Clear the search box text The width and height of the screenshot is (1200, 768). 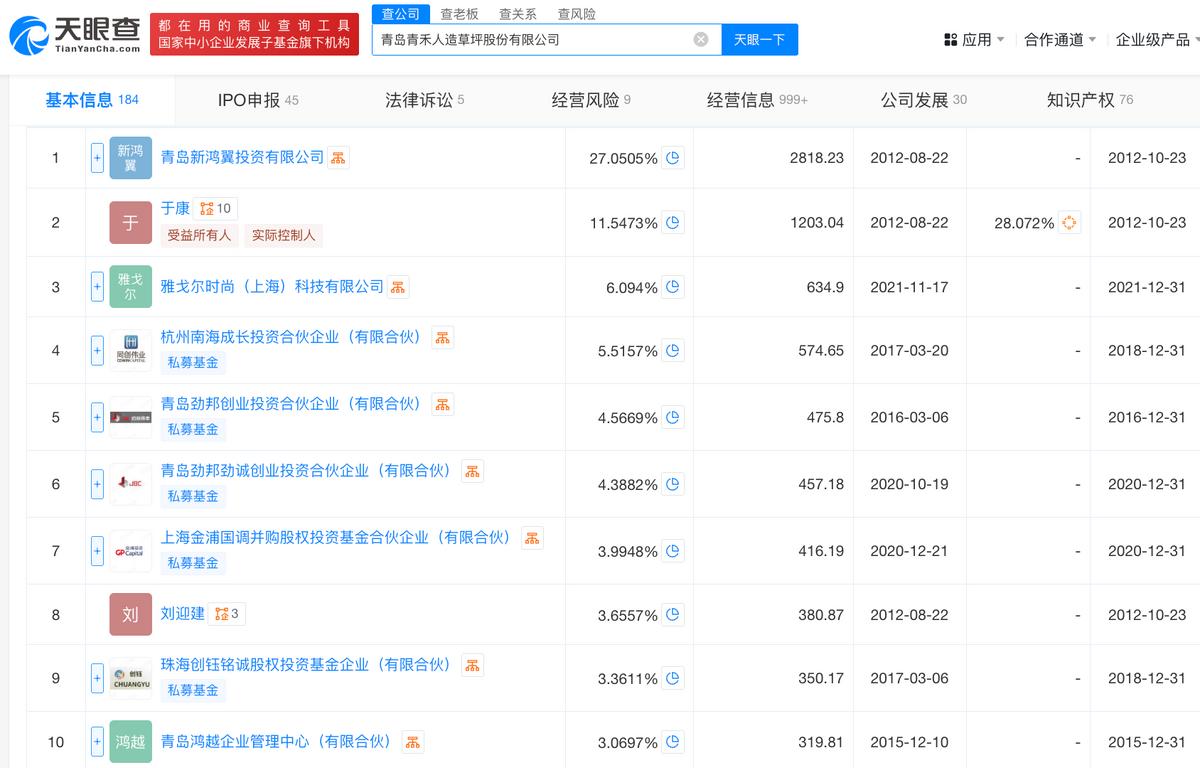701,39
